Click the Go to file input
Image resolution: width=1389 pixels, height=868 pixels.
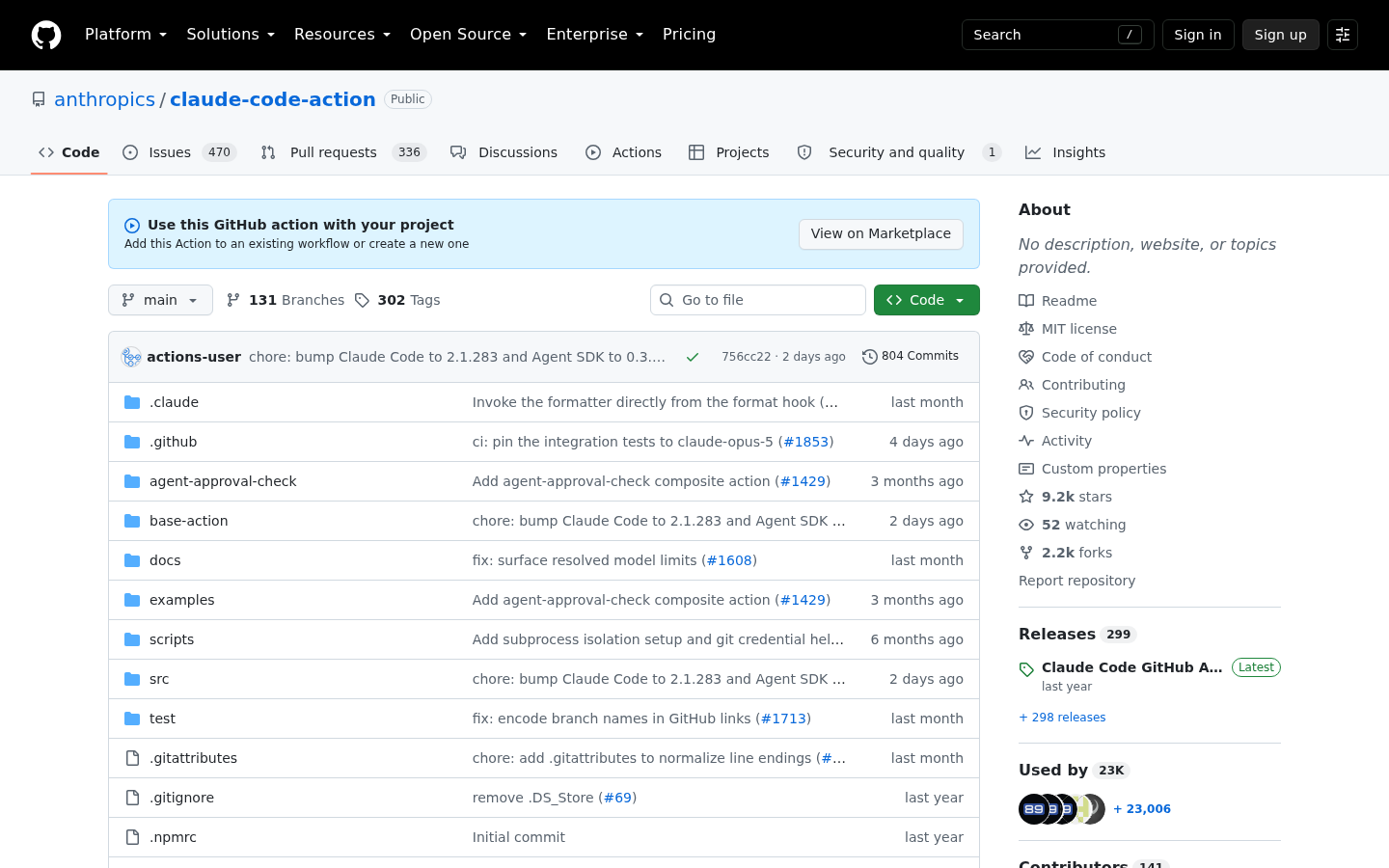758,300
